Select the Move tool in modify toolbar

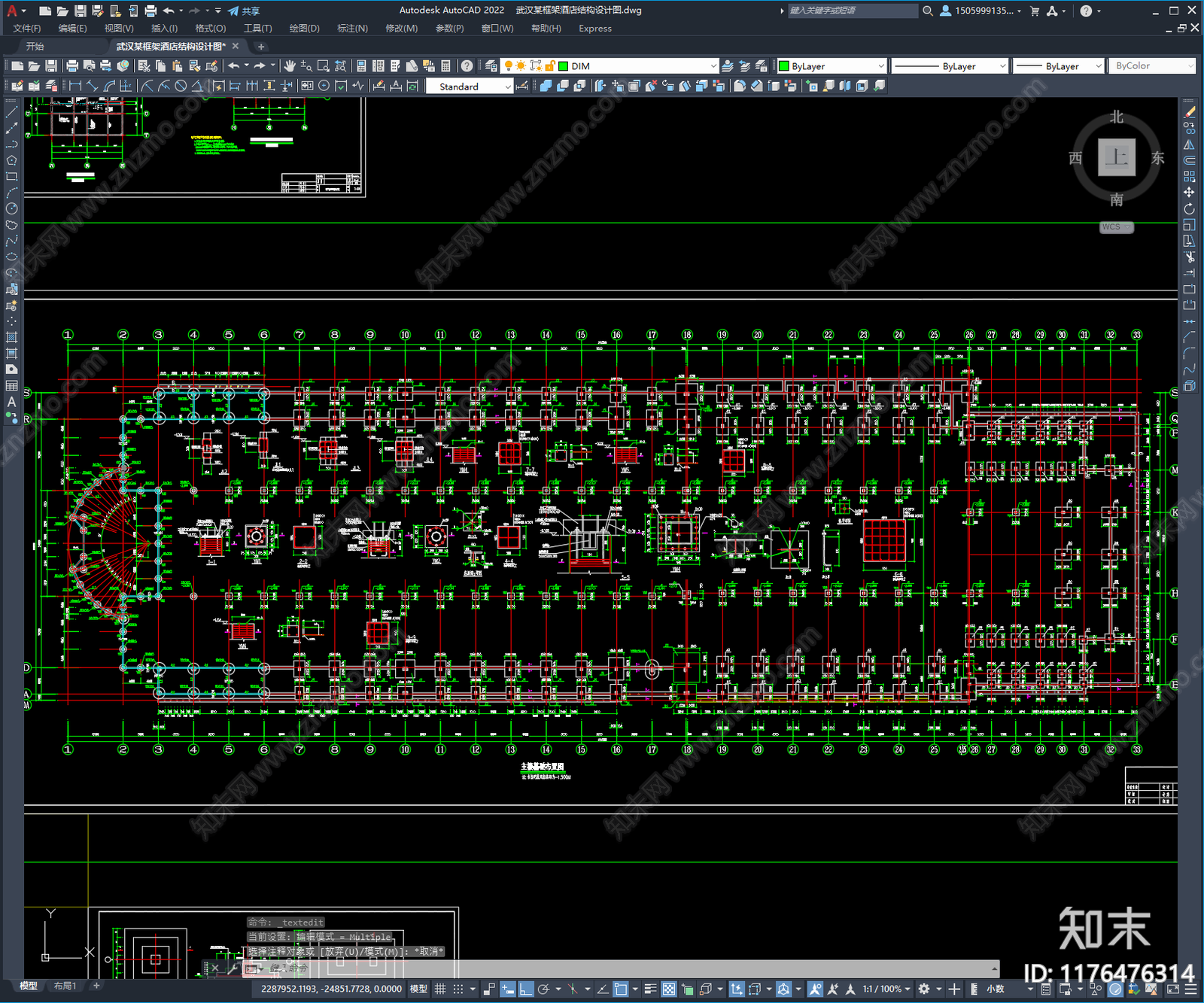coord(1189,193)
